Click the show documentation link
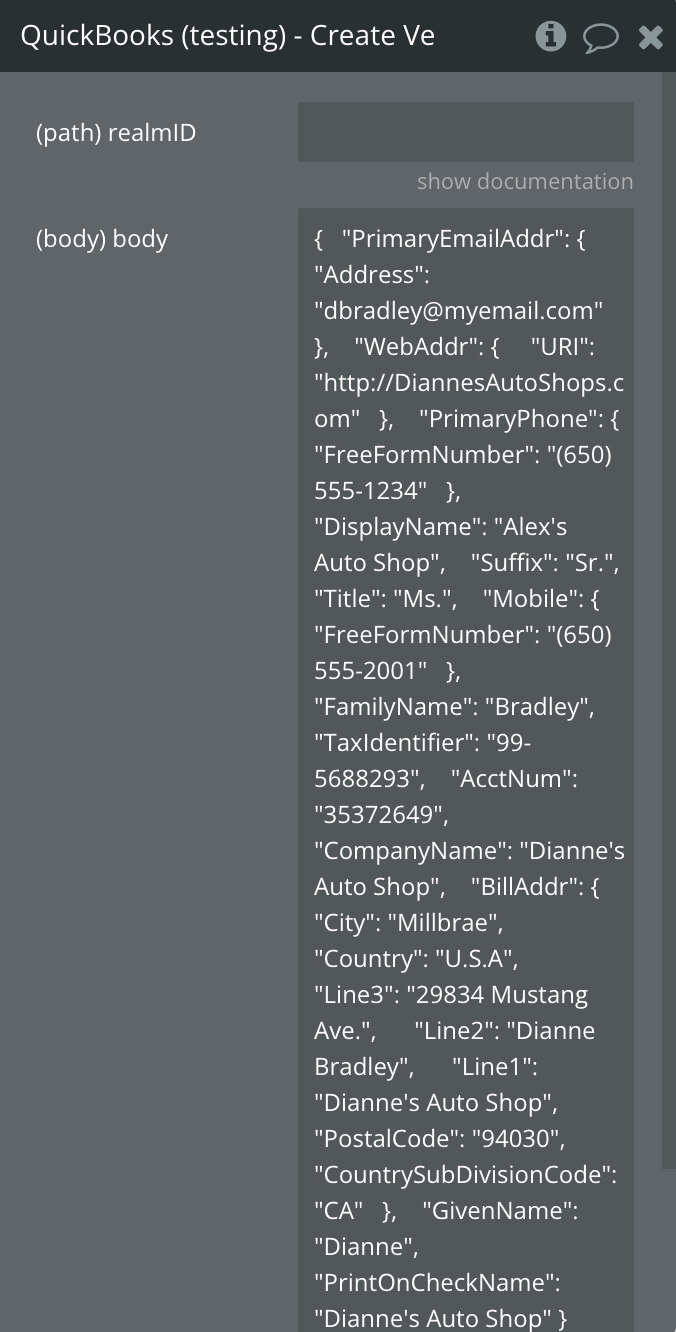676x1332 pixels. click(x=524, y=181)
